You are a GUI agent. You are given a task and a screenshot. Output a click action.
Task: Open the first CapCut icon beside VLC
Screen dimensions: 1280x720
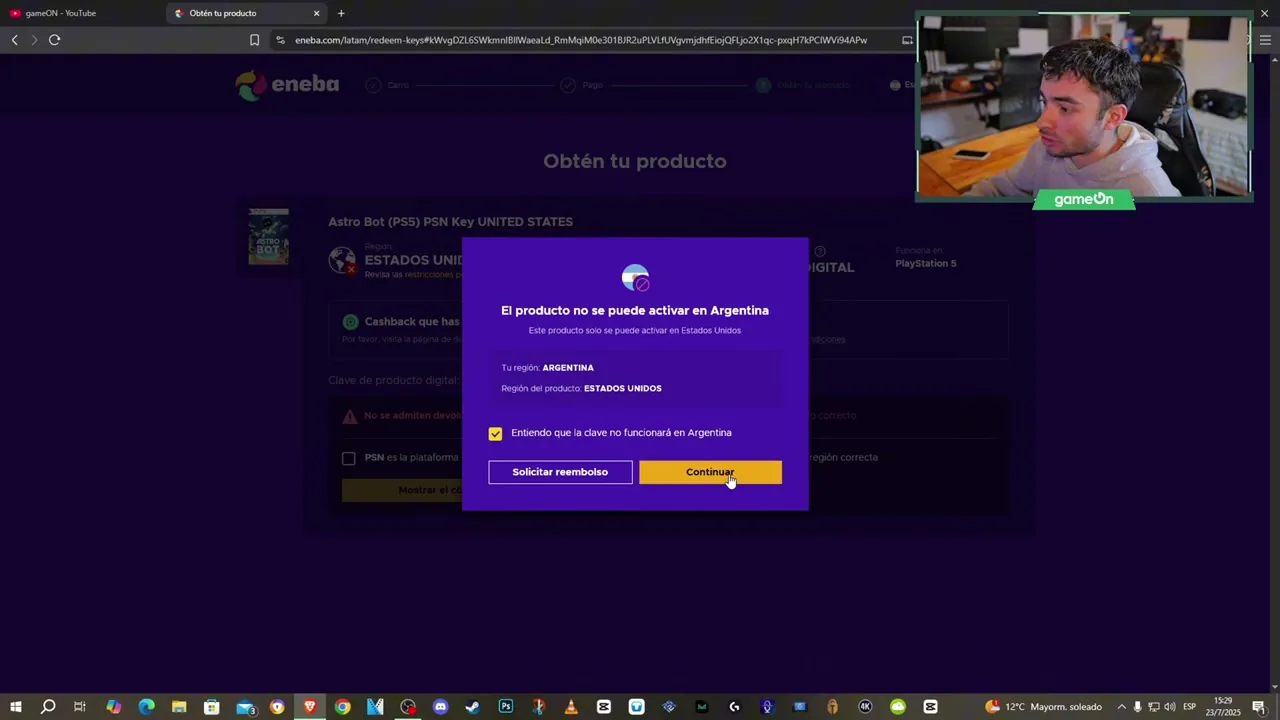pyautogui.click(x=604, y=707)
